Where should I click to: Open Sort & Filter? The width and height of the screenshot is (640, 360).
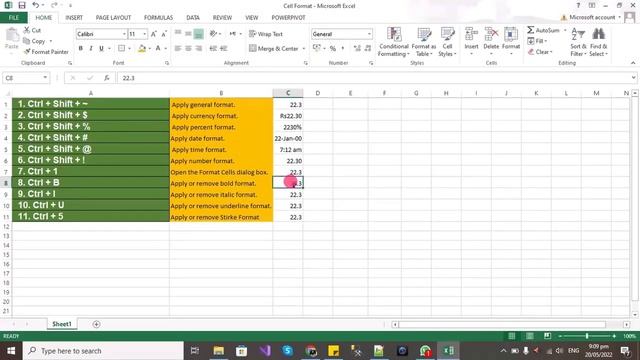pos(578,42)
